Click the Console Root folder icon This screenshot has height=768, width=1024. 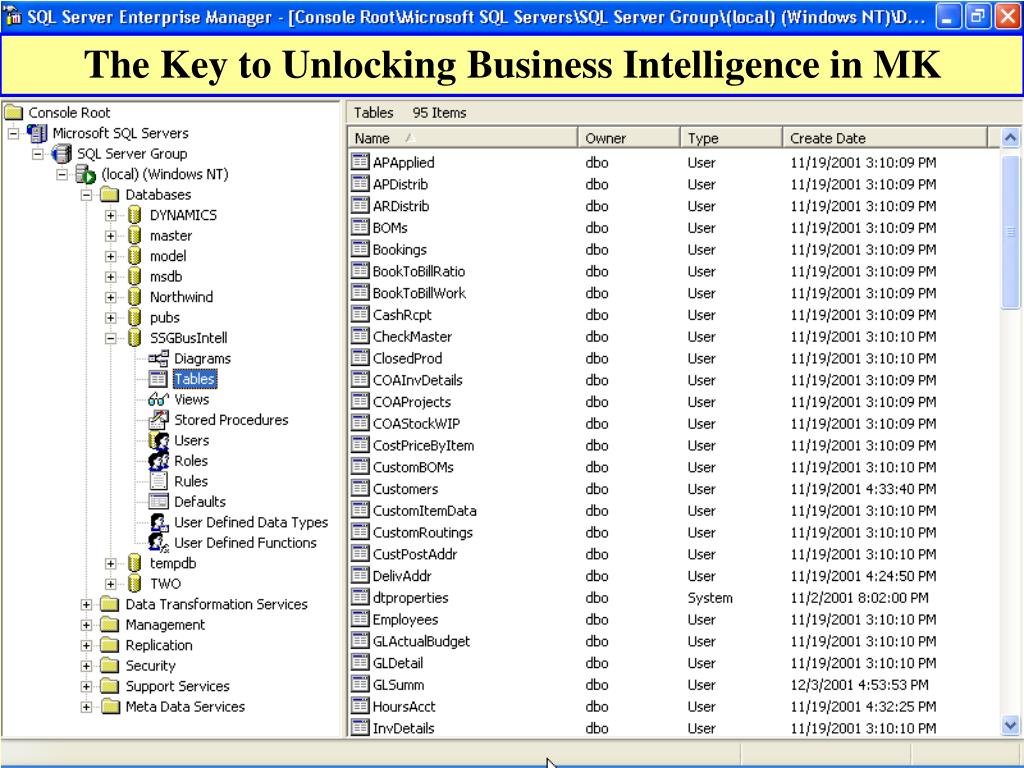[x=14, y=113]
